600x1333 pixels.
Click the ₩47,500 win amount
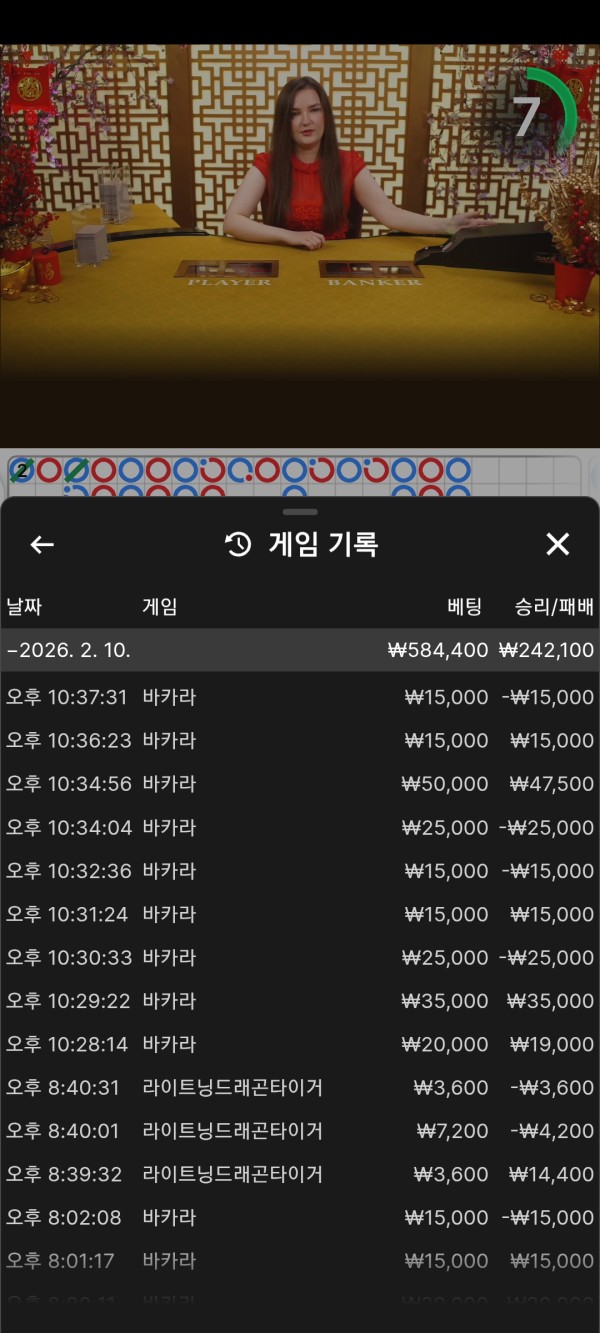tap(551, 784)
